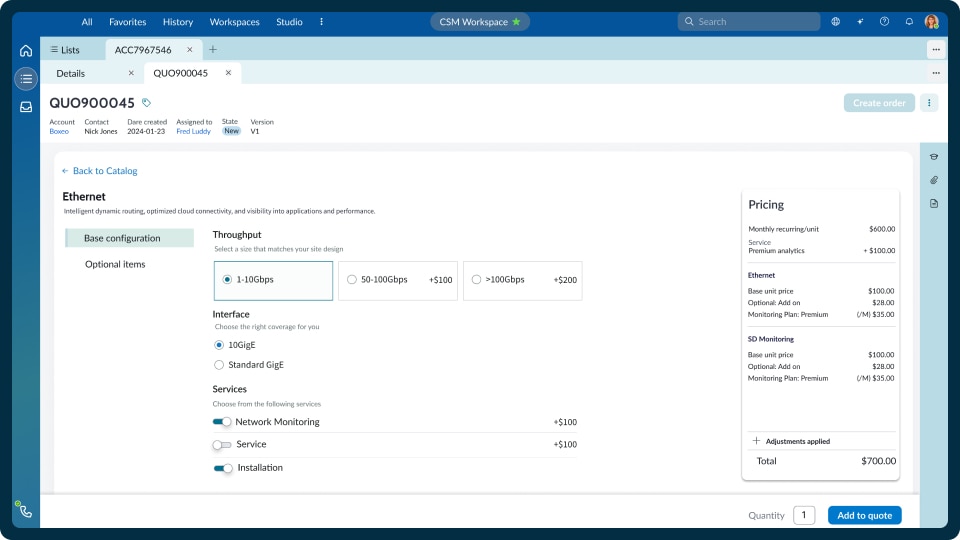Open the phone softphone icon
This screenshot has height=540, width=960.
24,510
